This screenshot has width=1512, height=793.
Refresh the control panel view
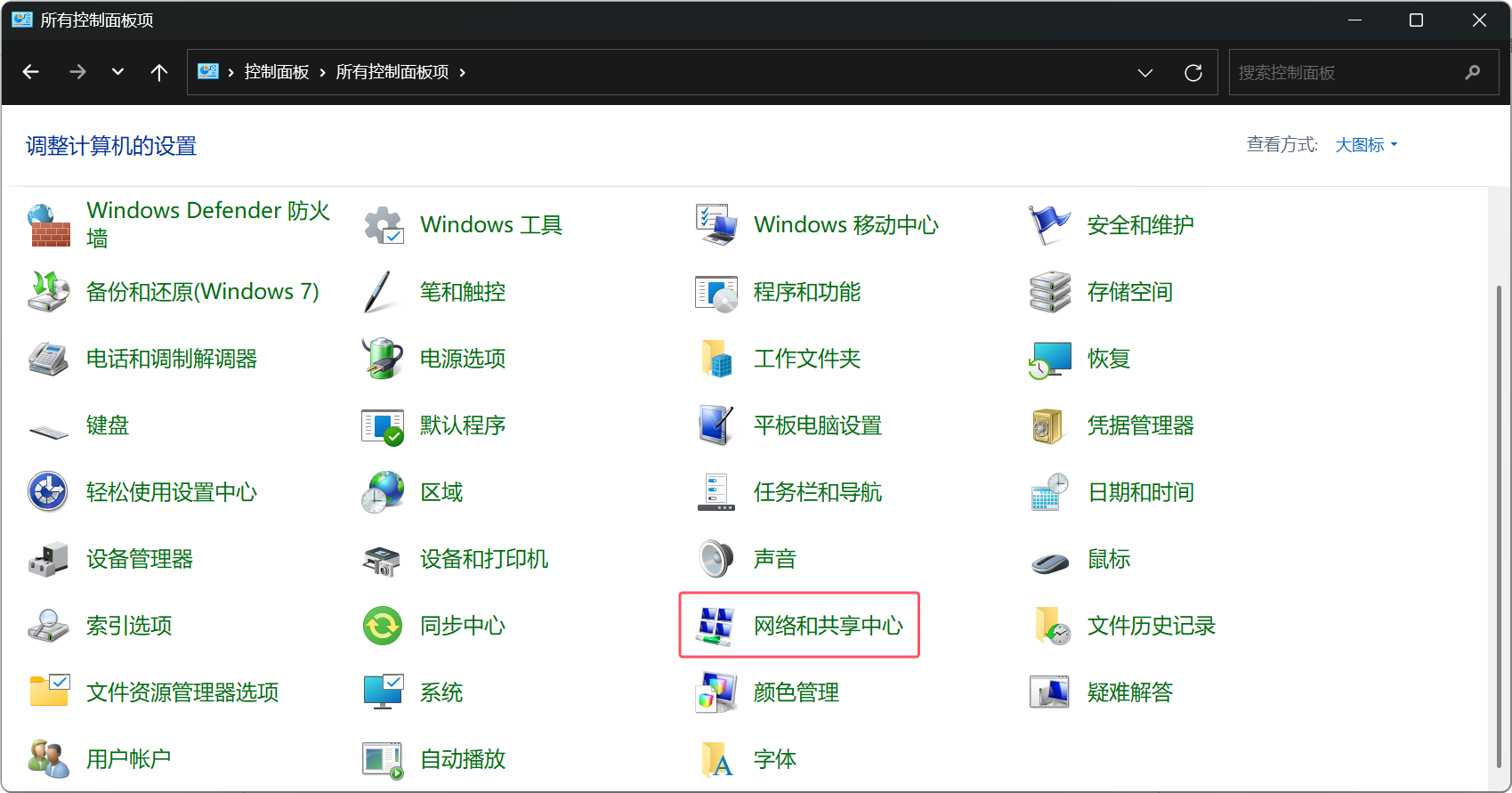(1193, 73)
